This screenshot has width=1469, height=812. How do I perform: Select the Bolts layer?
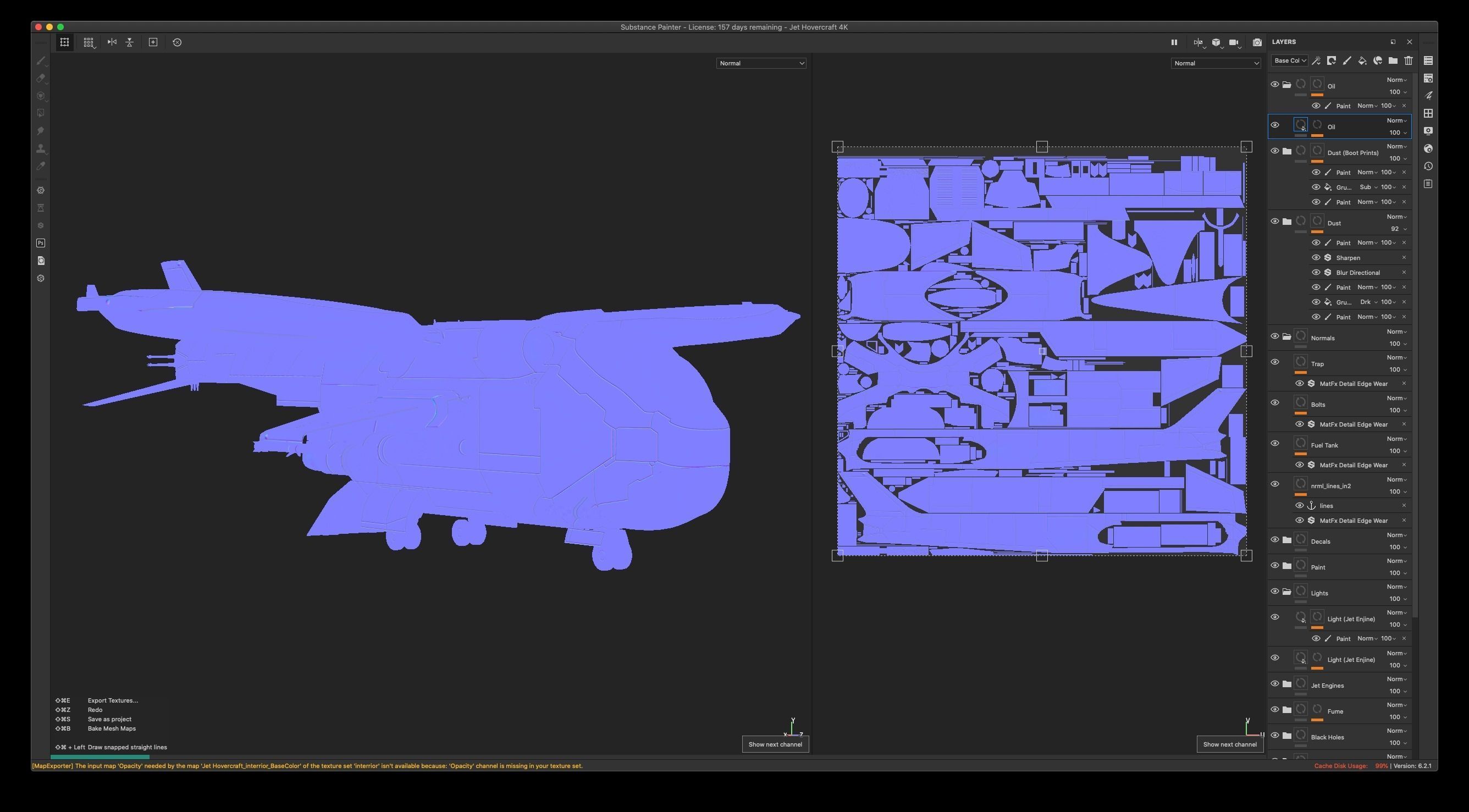(x=1318, y=404)
